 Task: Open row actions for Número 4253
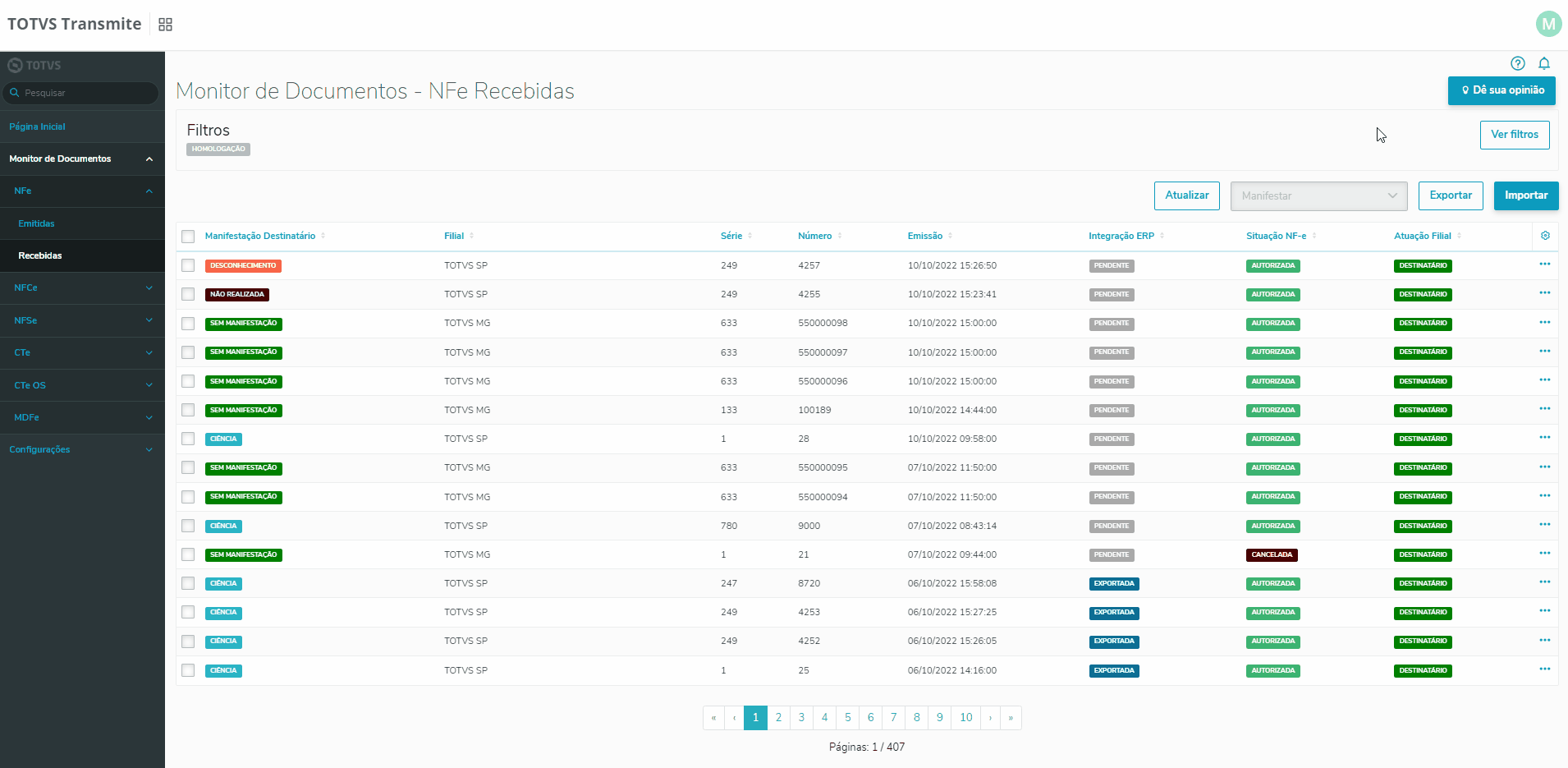click(x=1545, y=611)
